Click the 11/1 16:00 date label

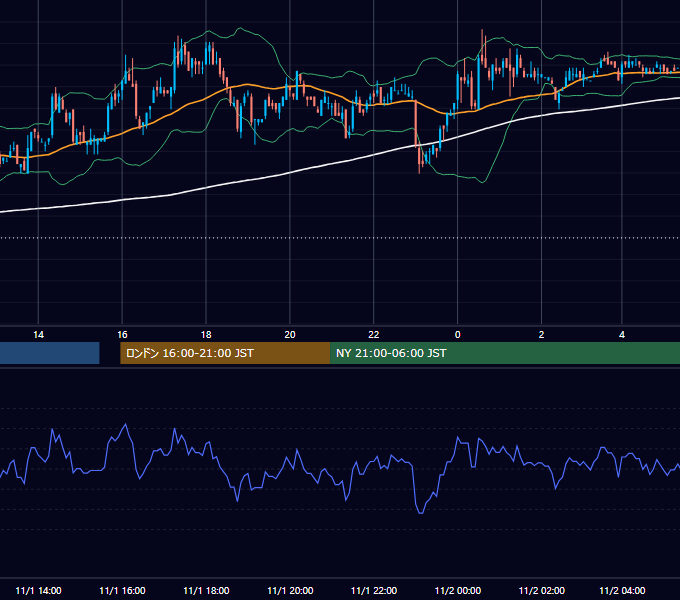tap(122, 590)
